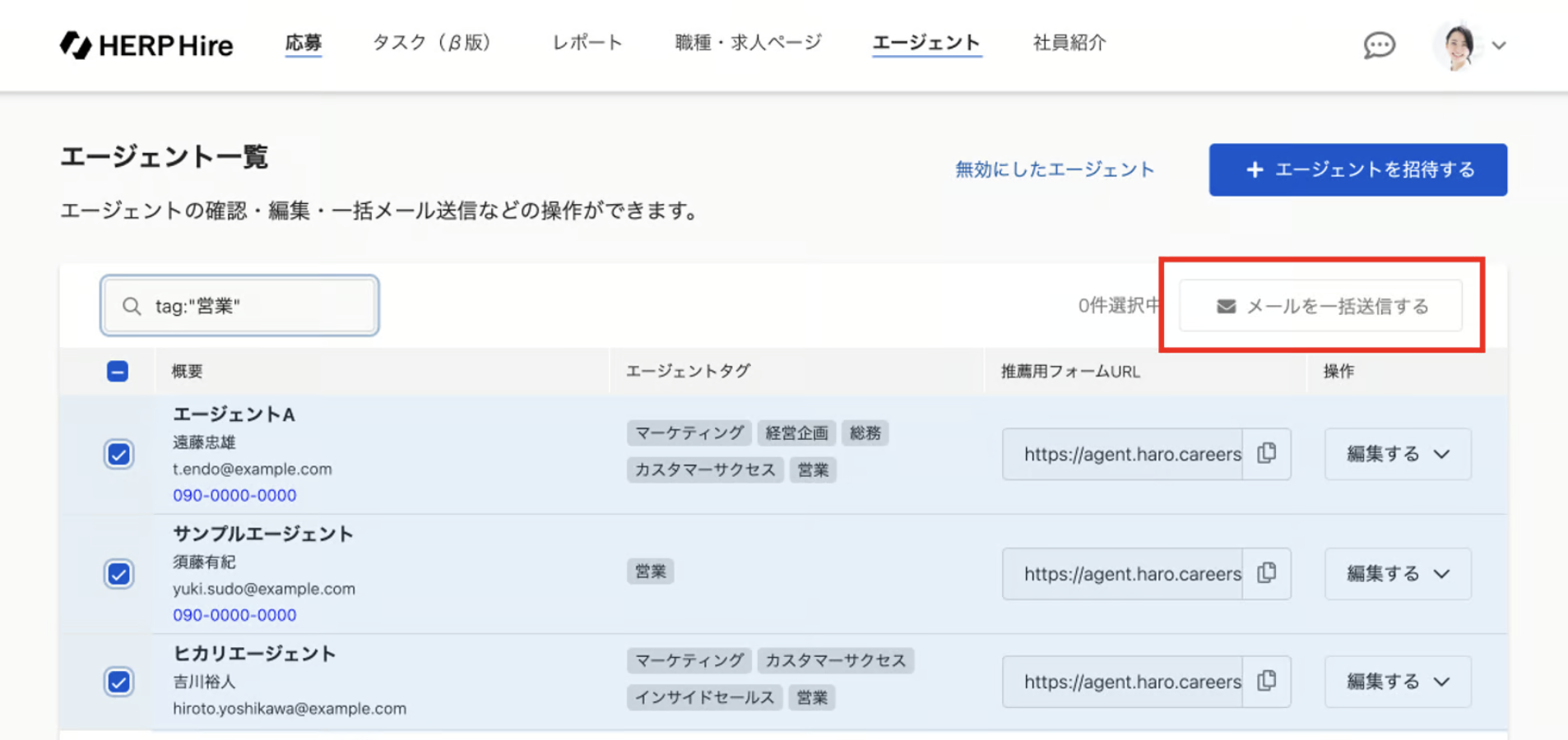The image size is (1568, 740).
Task: Copy ヒカリエージェント's referral form URL
Action: (1267, 681)
